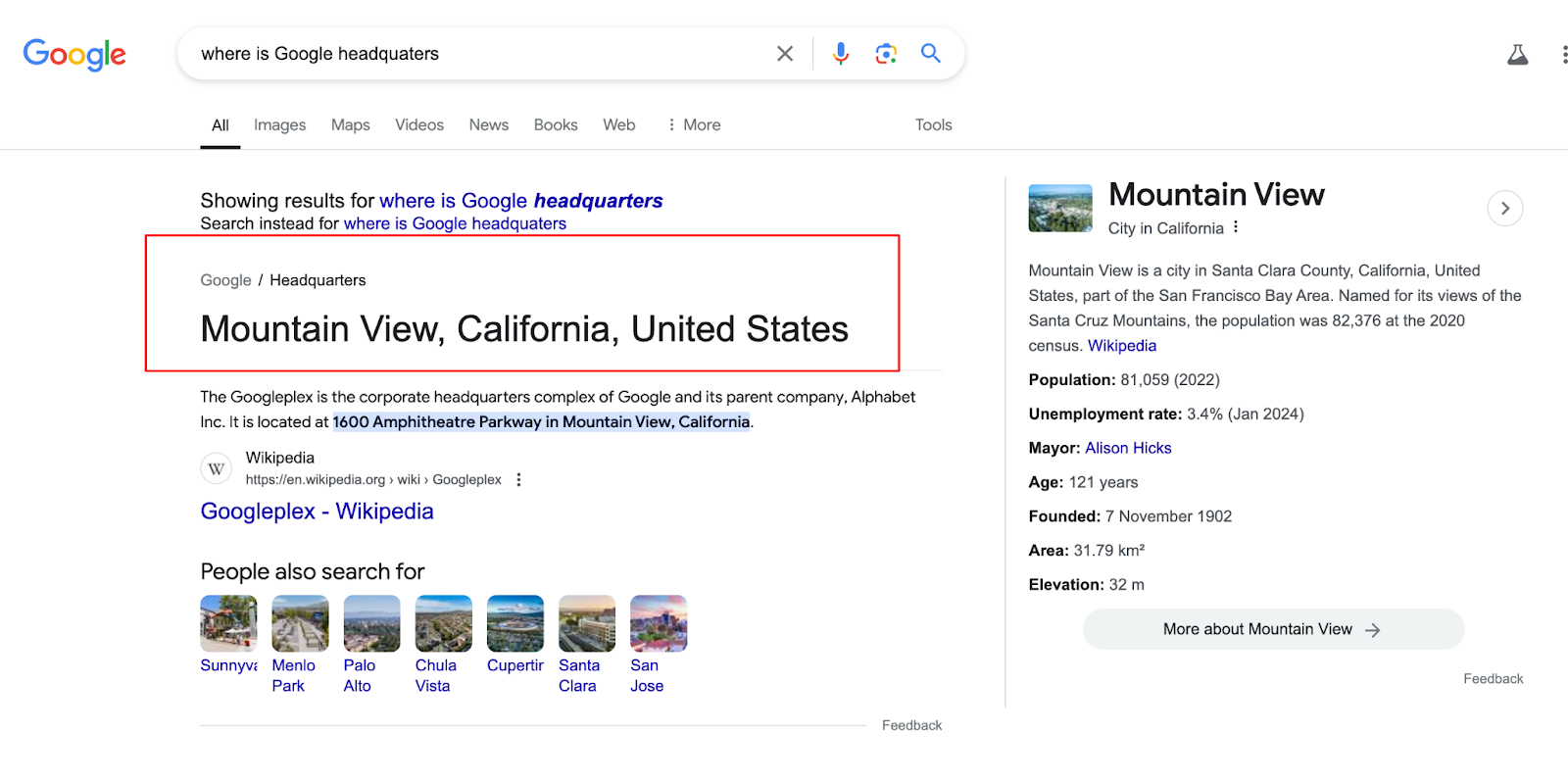Open Google Lens image search icon
The width and height of the screenshot is (1568, 781).
click(x=886, y=54)
